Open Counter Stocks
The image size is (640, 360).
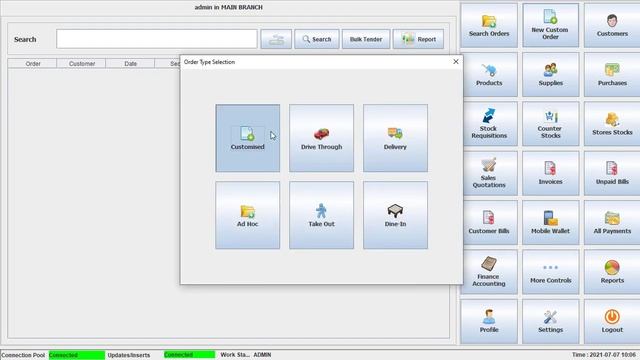pos(550,124)
